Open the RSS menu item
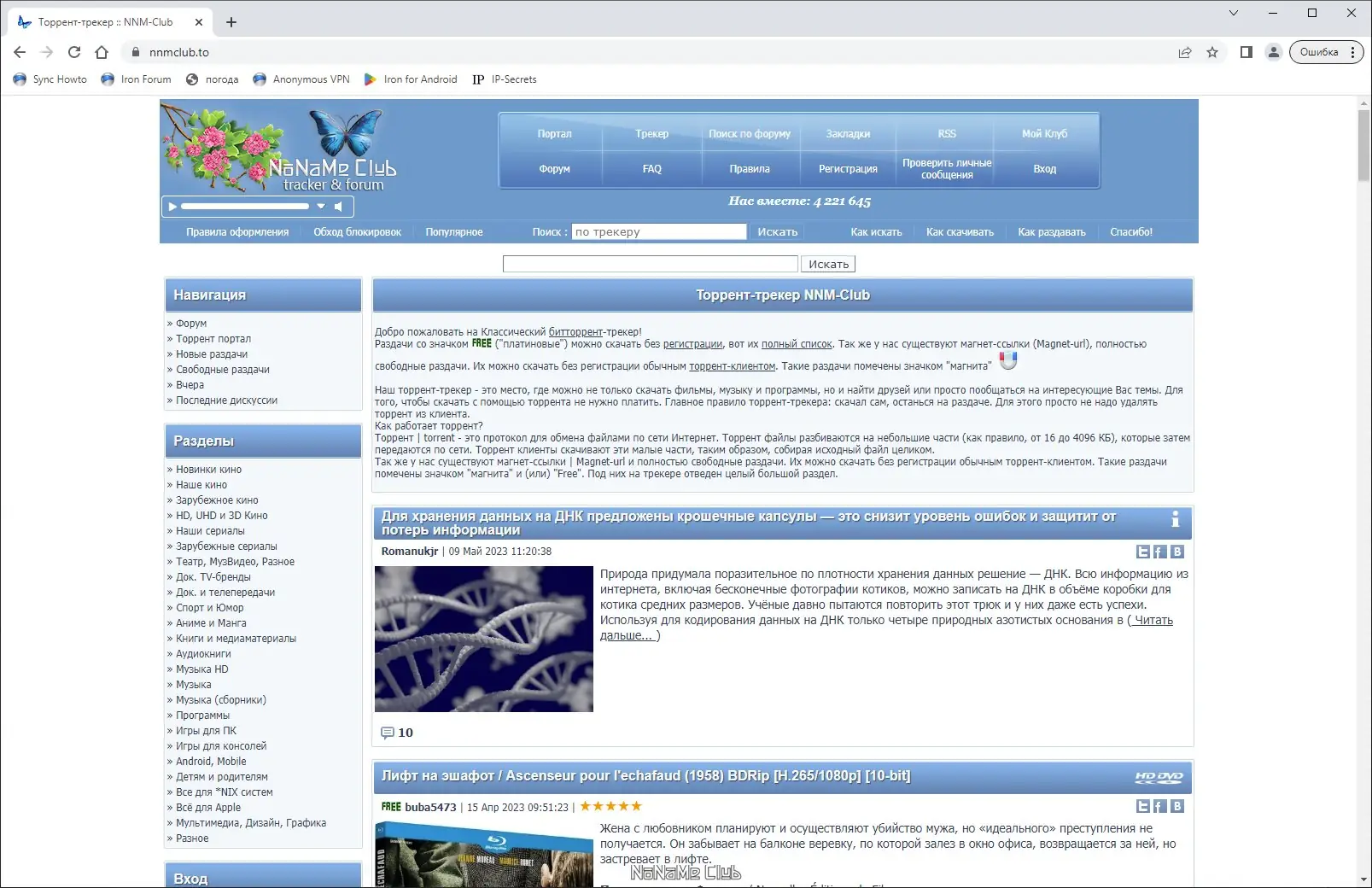Image resolution: width=1372 pixels, height=888 pixels. 947,134
